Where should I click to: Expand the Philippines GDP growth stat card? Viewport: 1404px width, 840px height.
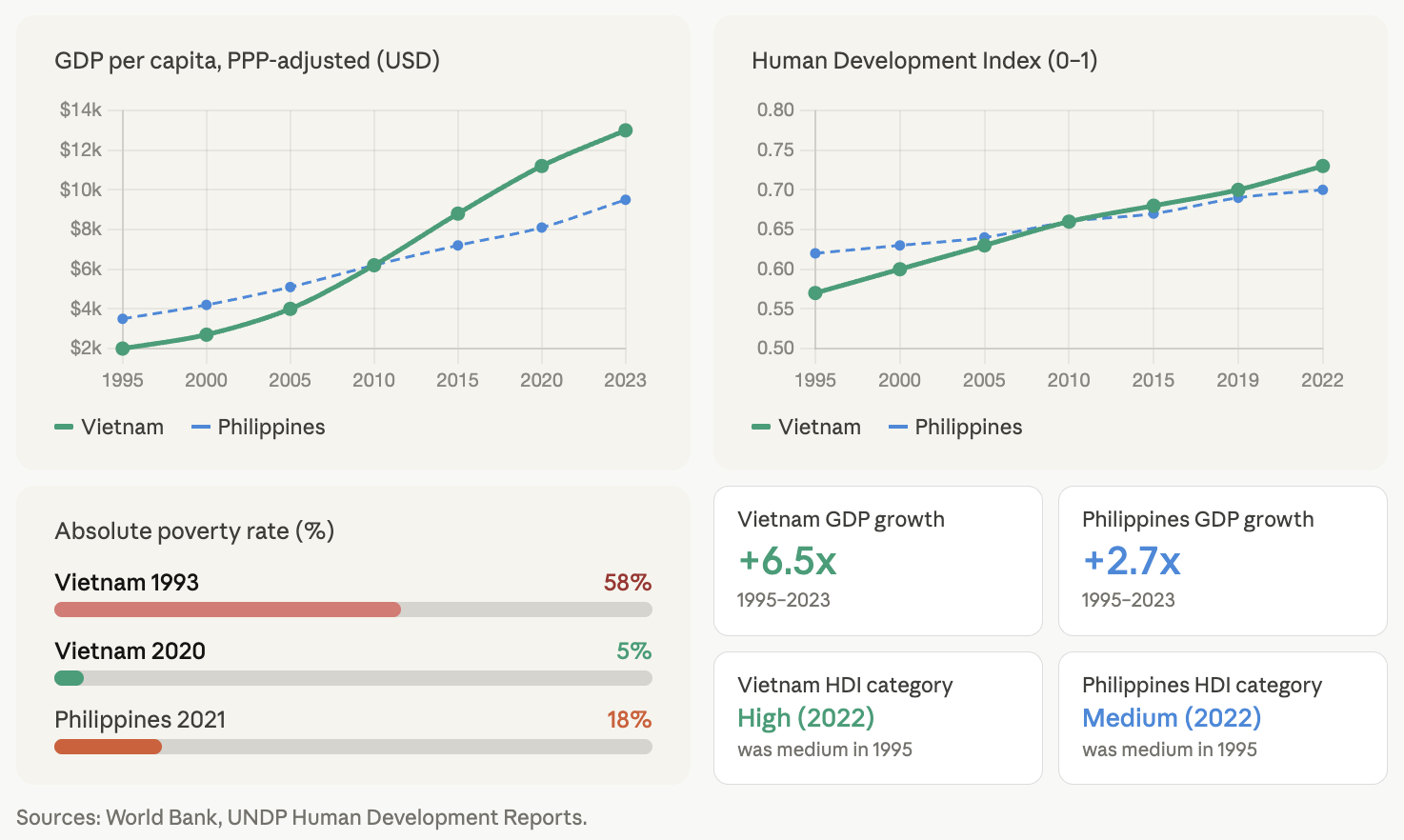click(1222, 560)
